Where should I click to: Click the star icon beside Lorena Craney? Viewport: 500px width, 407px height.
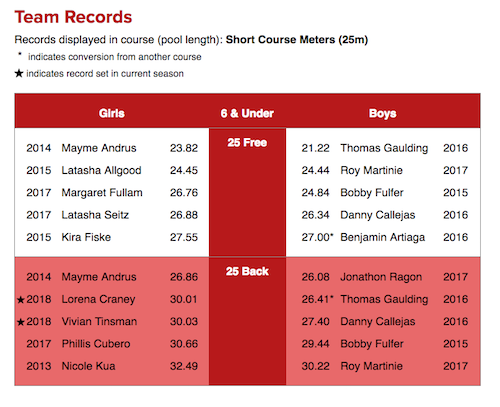[21, 300]
